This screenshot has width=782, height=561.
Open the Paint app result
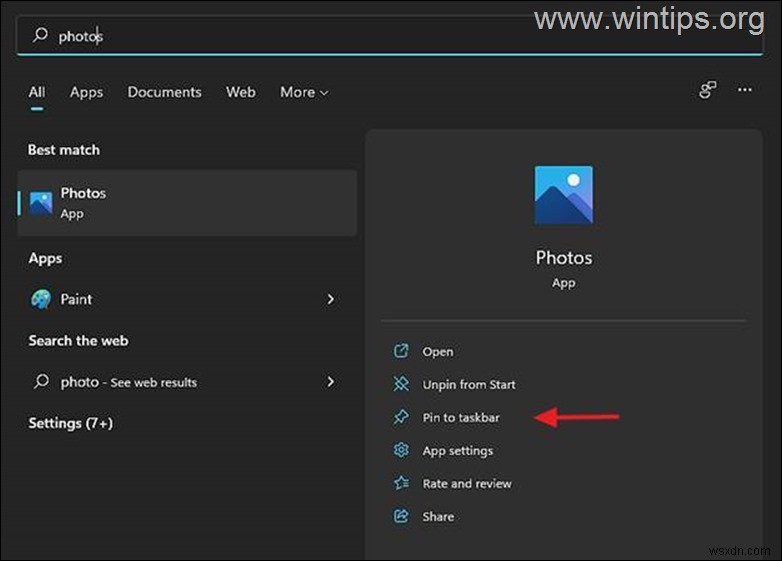[x=188, y=299]
